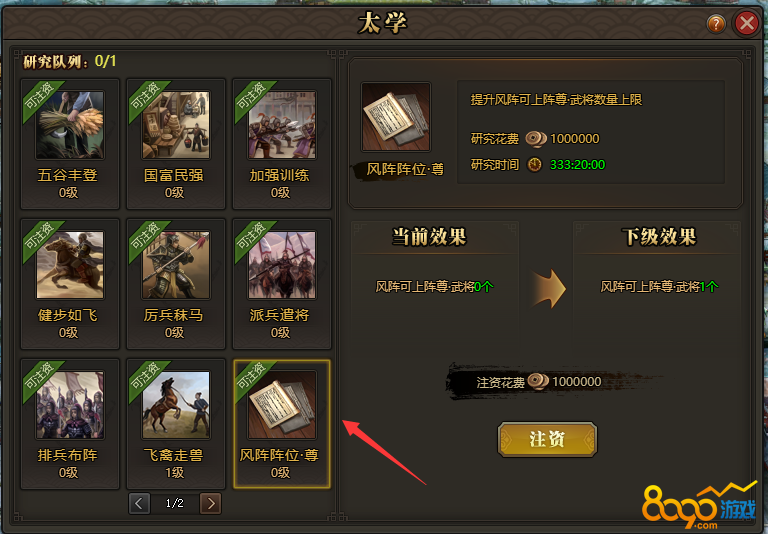Click the 研究花费 coin icon
This screenshot has height=534, width=768.
coord(535,139)
